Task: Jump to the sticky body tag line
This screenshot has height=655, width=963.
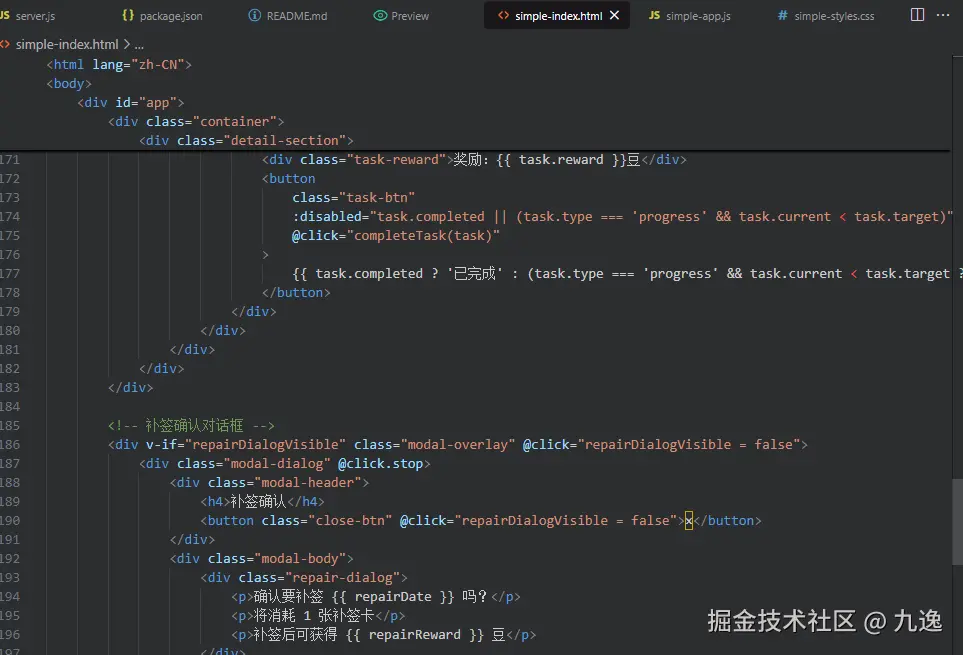Action: (x=69, y=83)
